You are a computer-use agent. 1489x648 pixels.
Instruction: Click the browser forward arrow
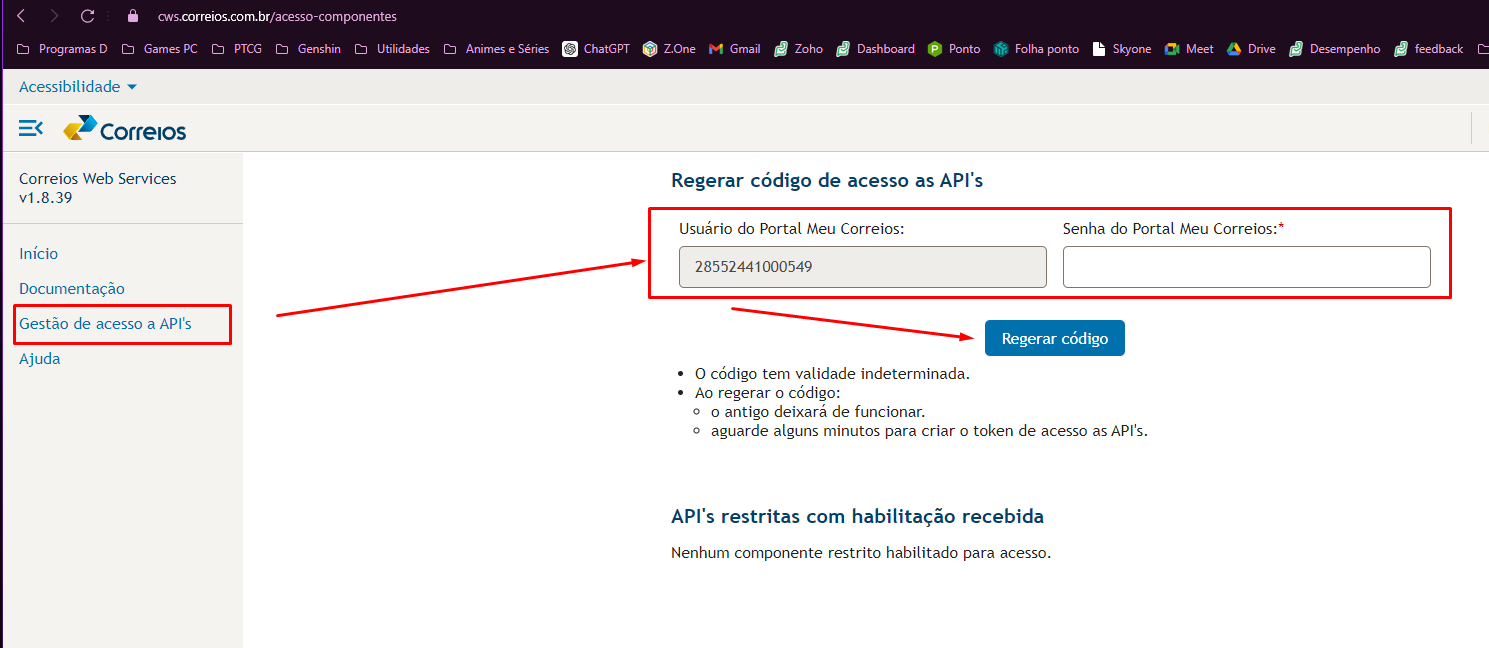tap(54, 16)
